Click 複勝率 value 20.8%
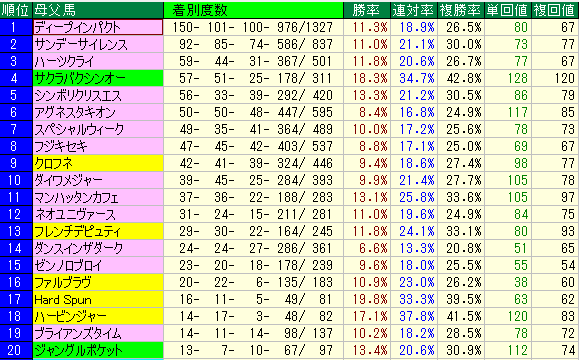The height and width of the screenshot is (360, 579). pos(464,248)
